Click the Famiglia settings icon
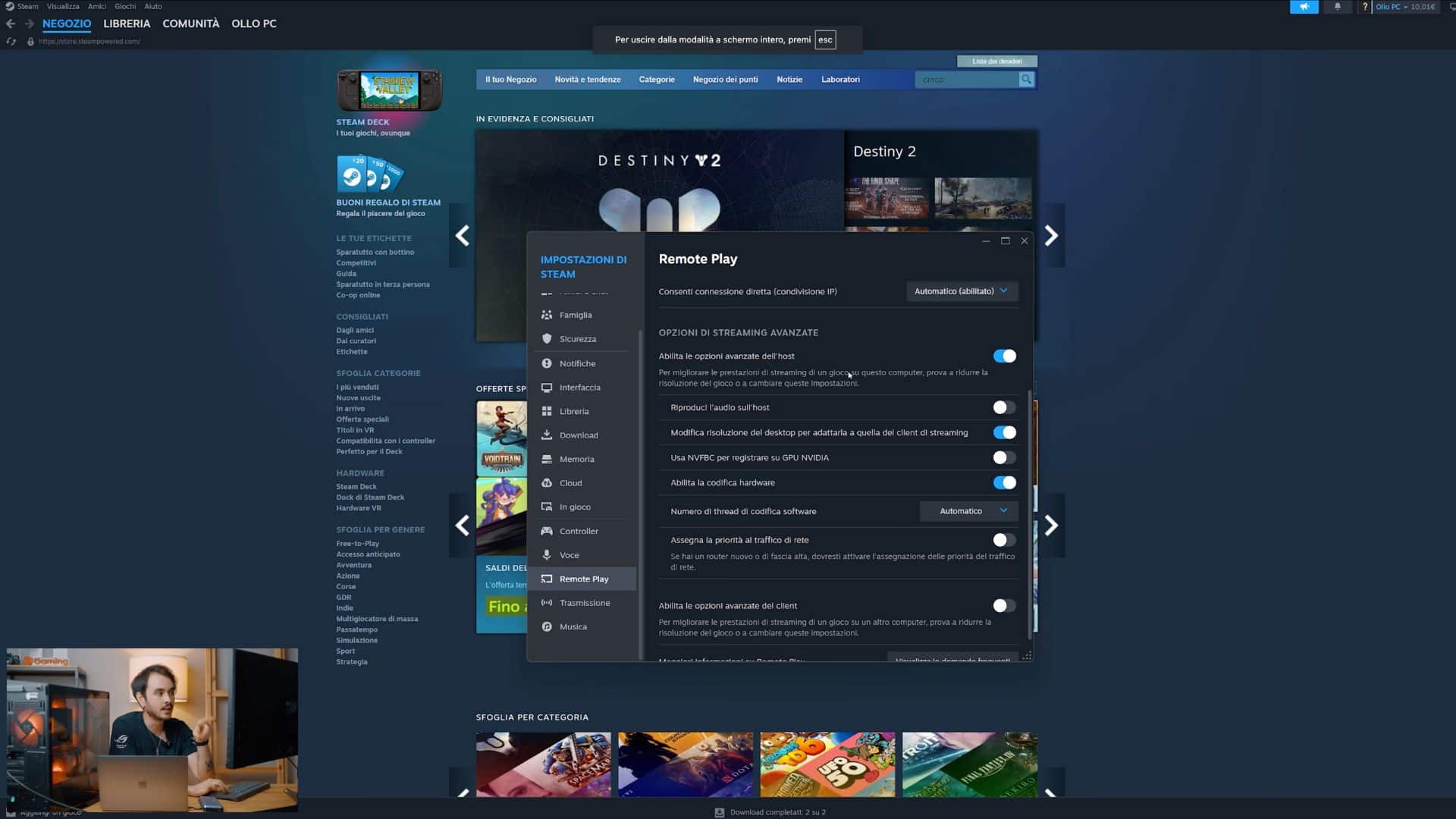 pos(547,315)
